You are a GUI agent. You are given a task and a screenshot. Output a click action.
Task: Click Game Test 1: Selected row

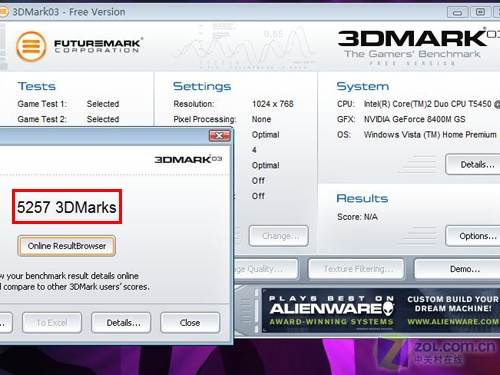68,104
